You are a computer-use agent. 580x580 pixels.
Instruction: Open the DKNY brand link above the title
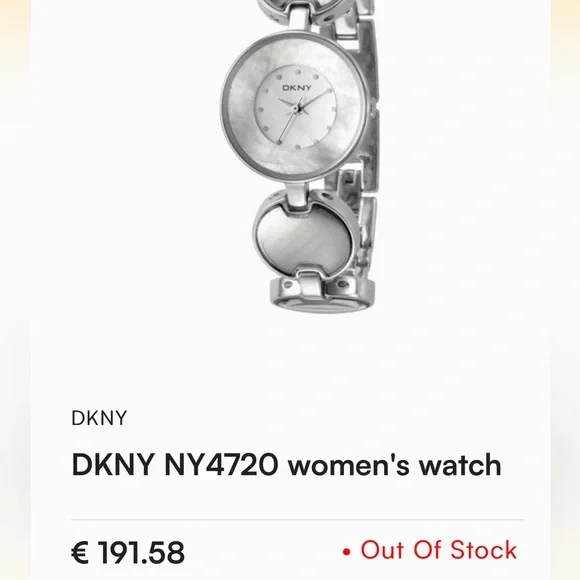tap(99, 418)
